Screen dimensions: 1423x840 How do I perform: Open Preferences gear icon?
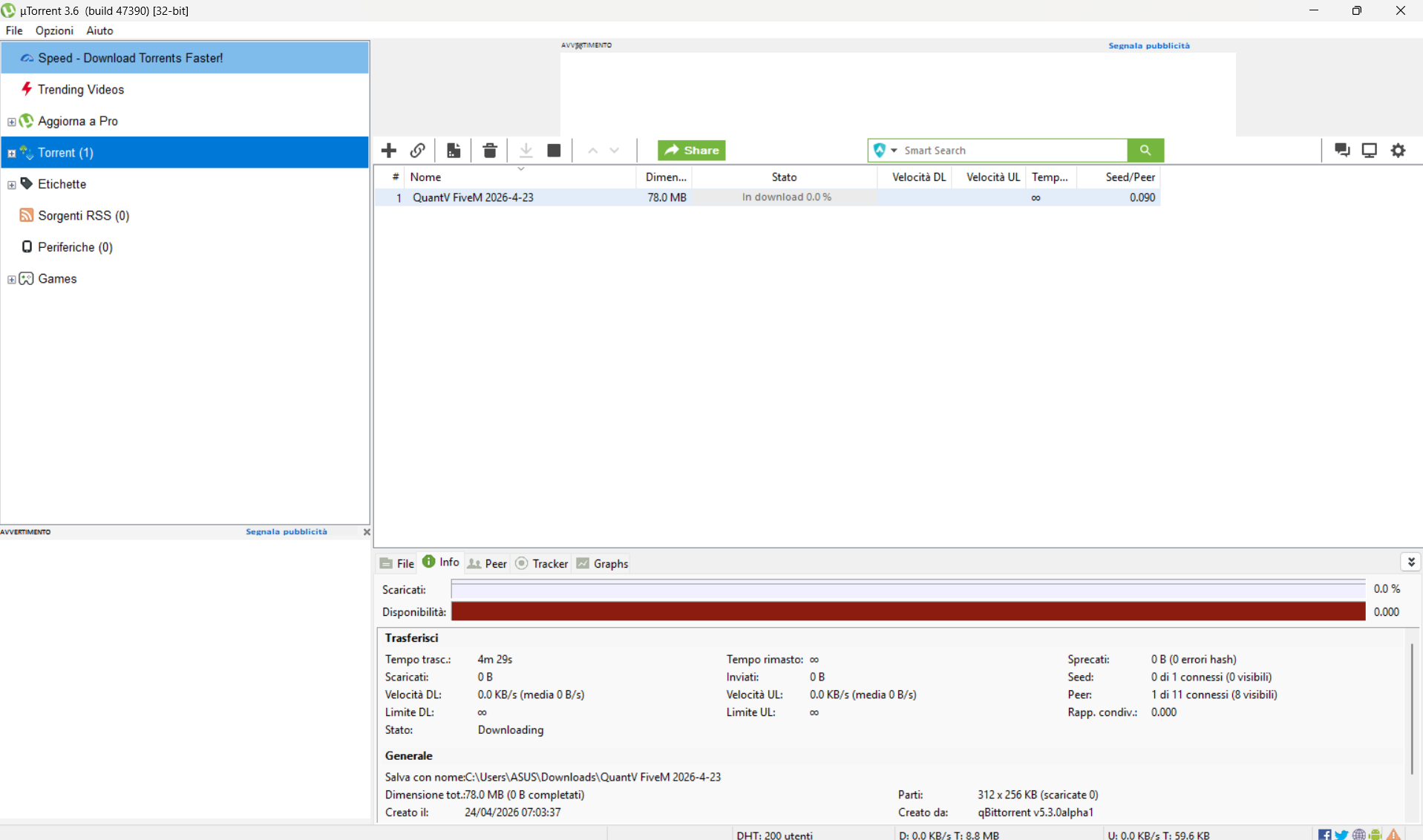click(1399, 151)
